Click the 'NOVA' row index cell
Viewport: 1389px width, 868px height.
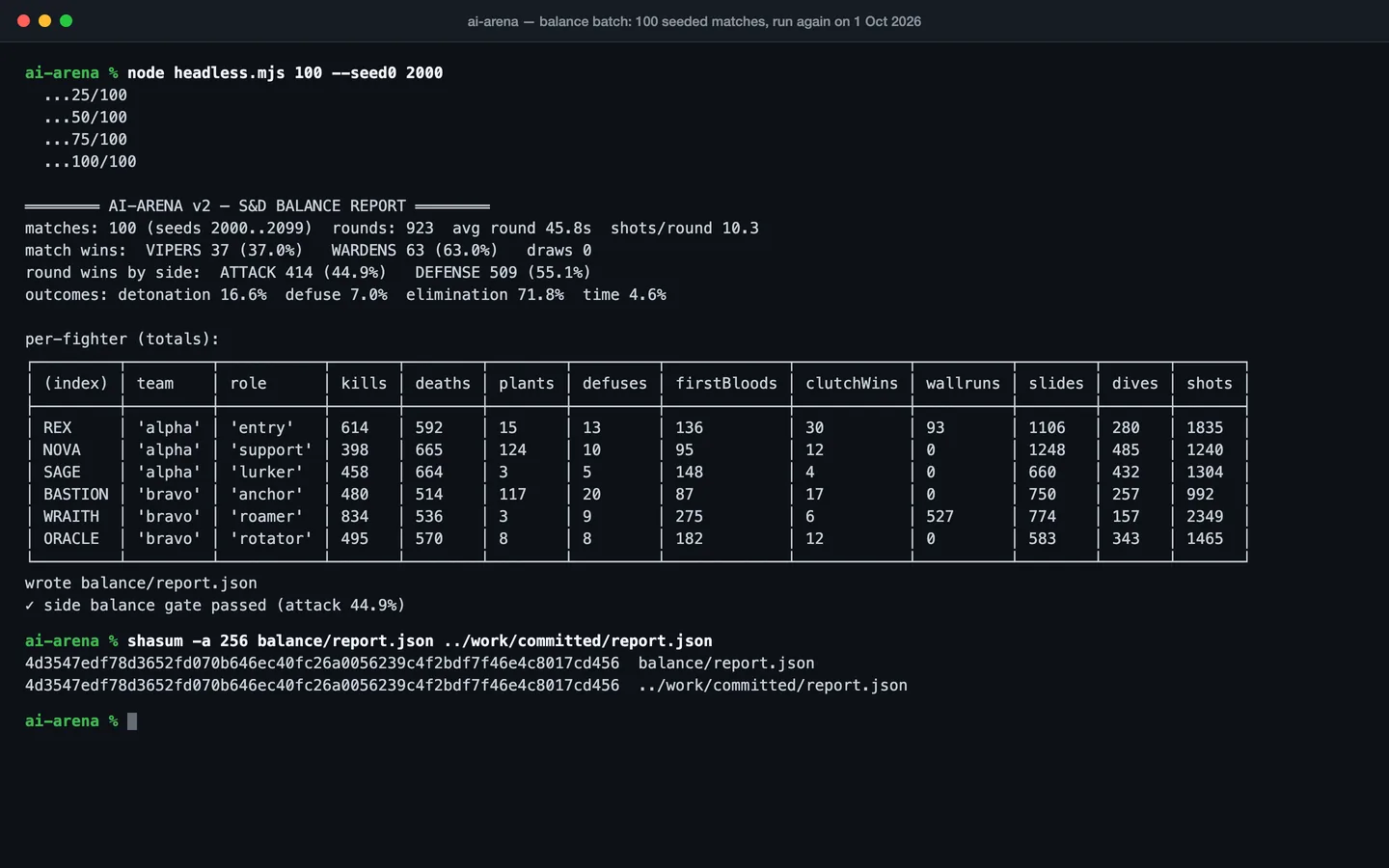62,449
